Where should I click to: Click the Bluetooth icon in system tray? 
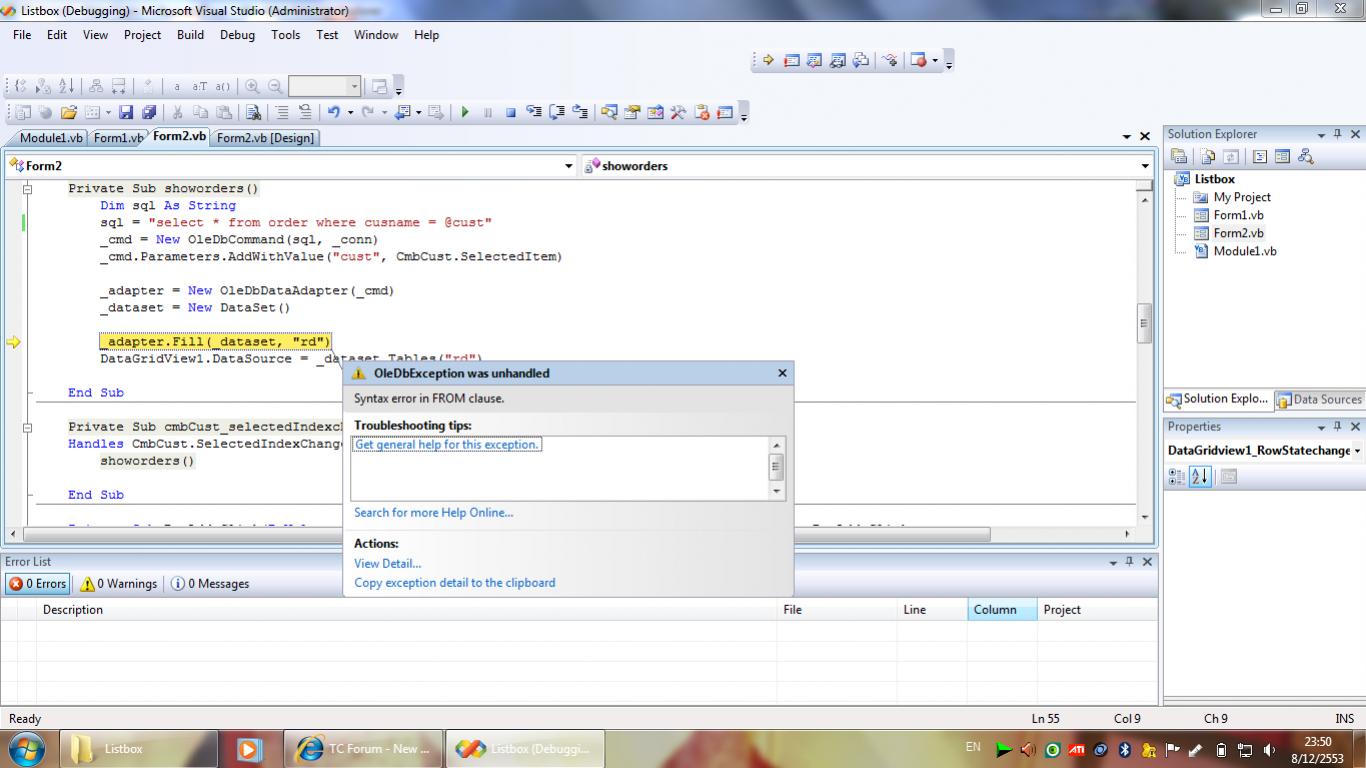[x=1124, y=749]
